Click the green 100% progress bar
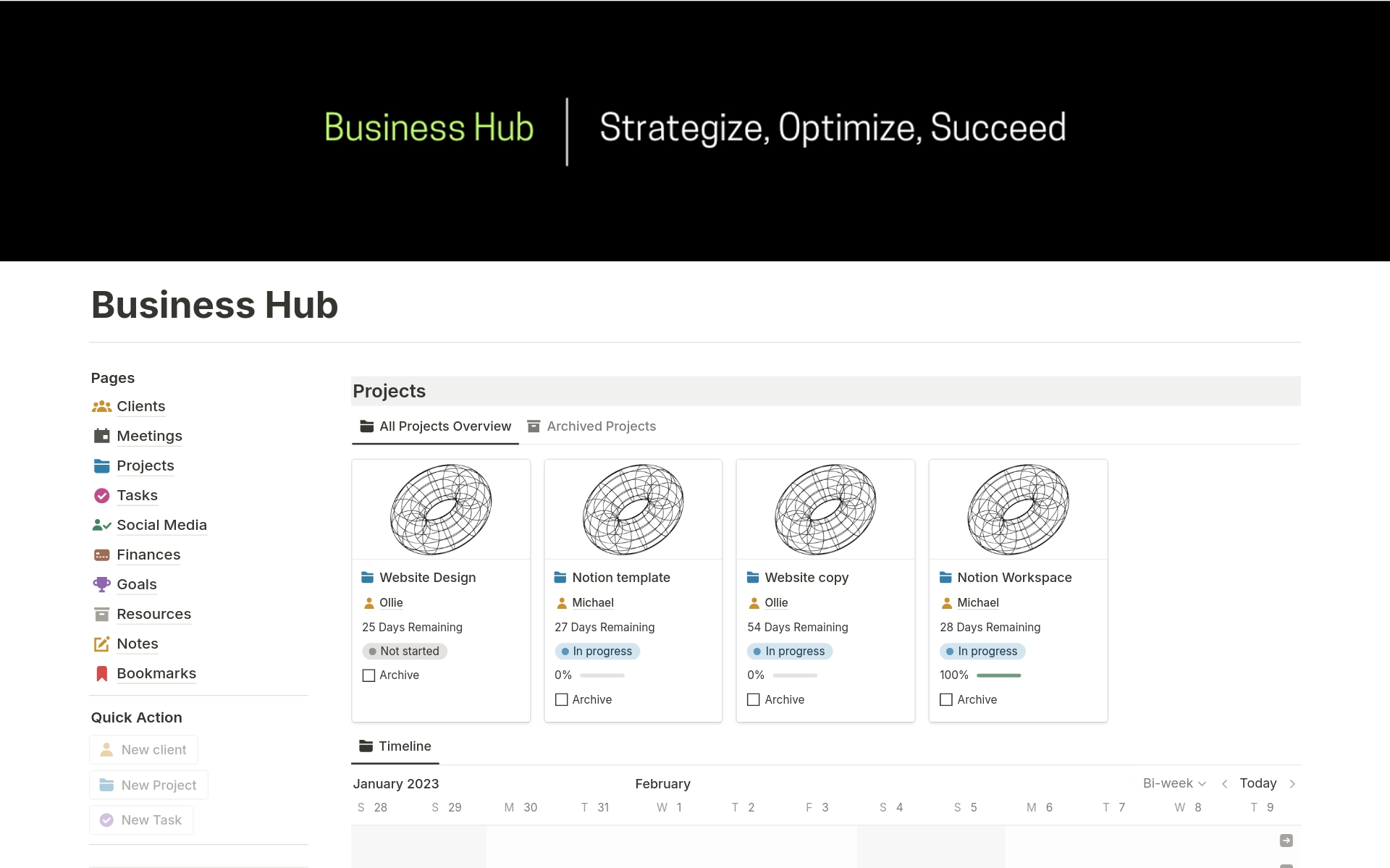Viewport: 1390px width, 868px height. pyautogui.click(x=998, y=675)
